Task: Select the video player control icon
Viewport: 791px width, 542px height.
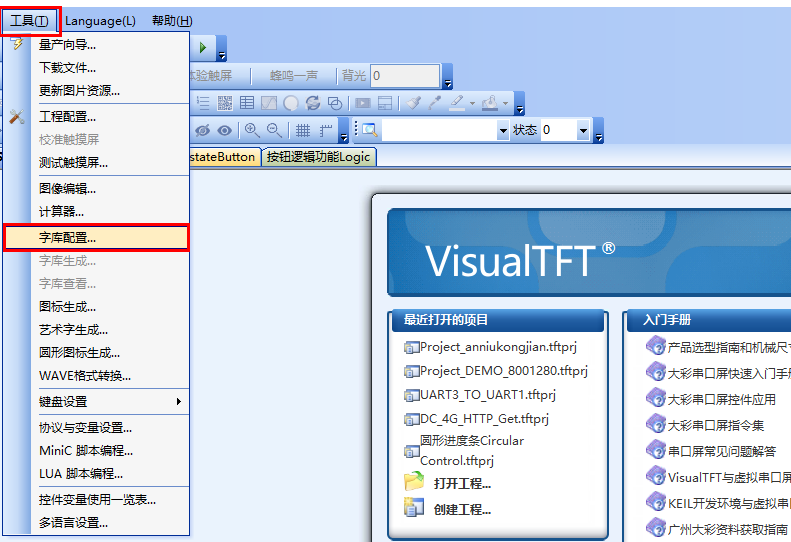Action: coord(363,103)
